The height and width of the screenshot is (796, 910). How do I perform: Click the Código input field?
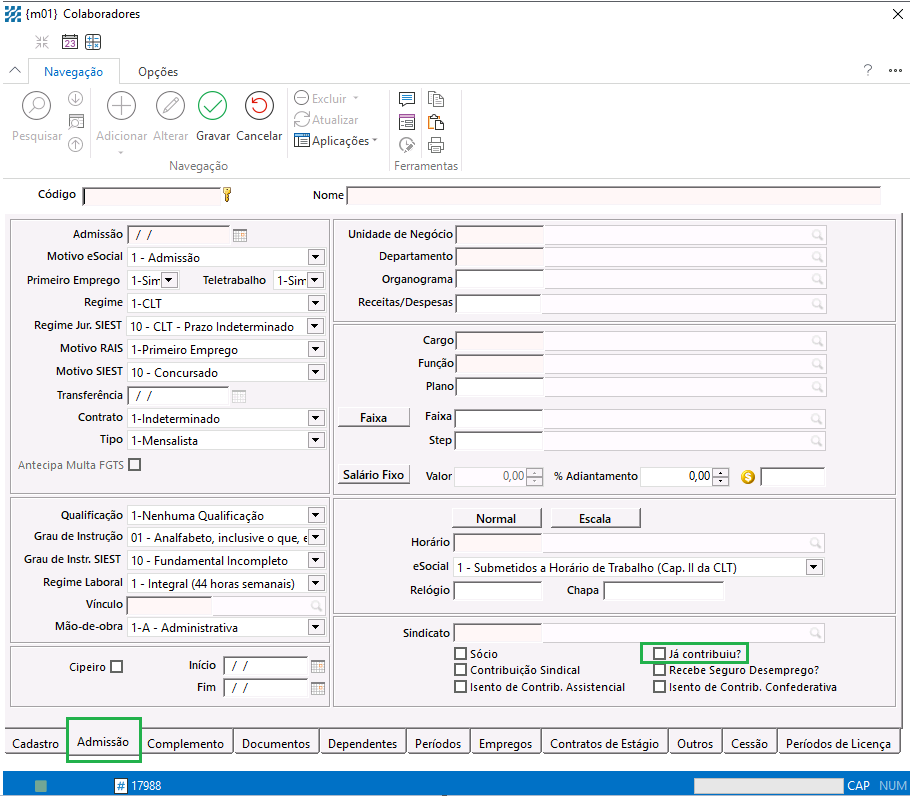[151, 196]
